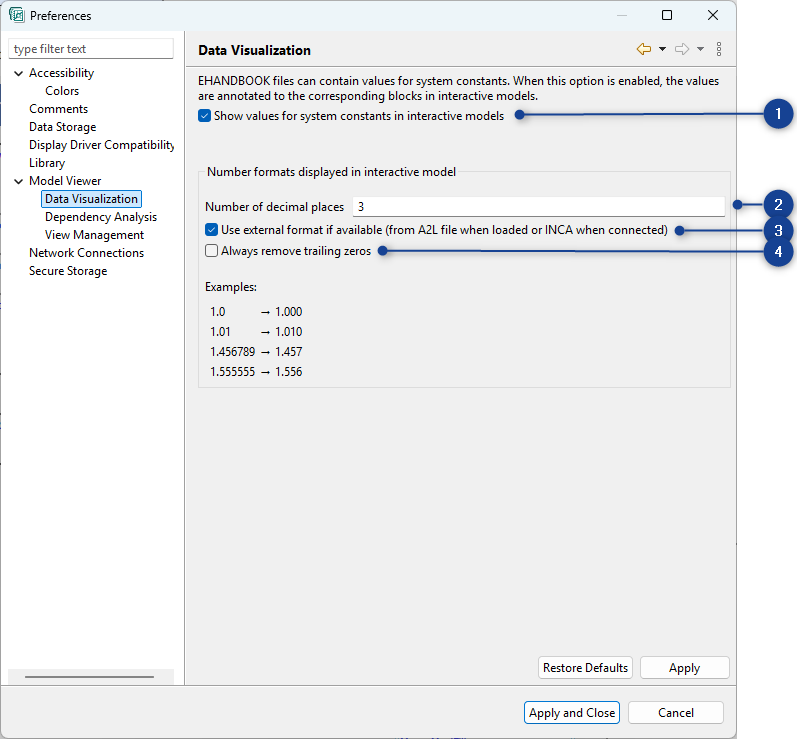The height and width of the screenshot is (739, 797).
Task: Open Dependency Analysis preferences
Action: tap(101, 217)
